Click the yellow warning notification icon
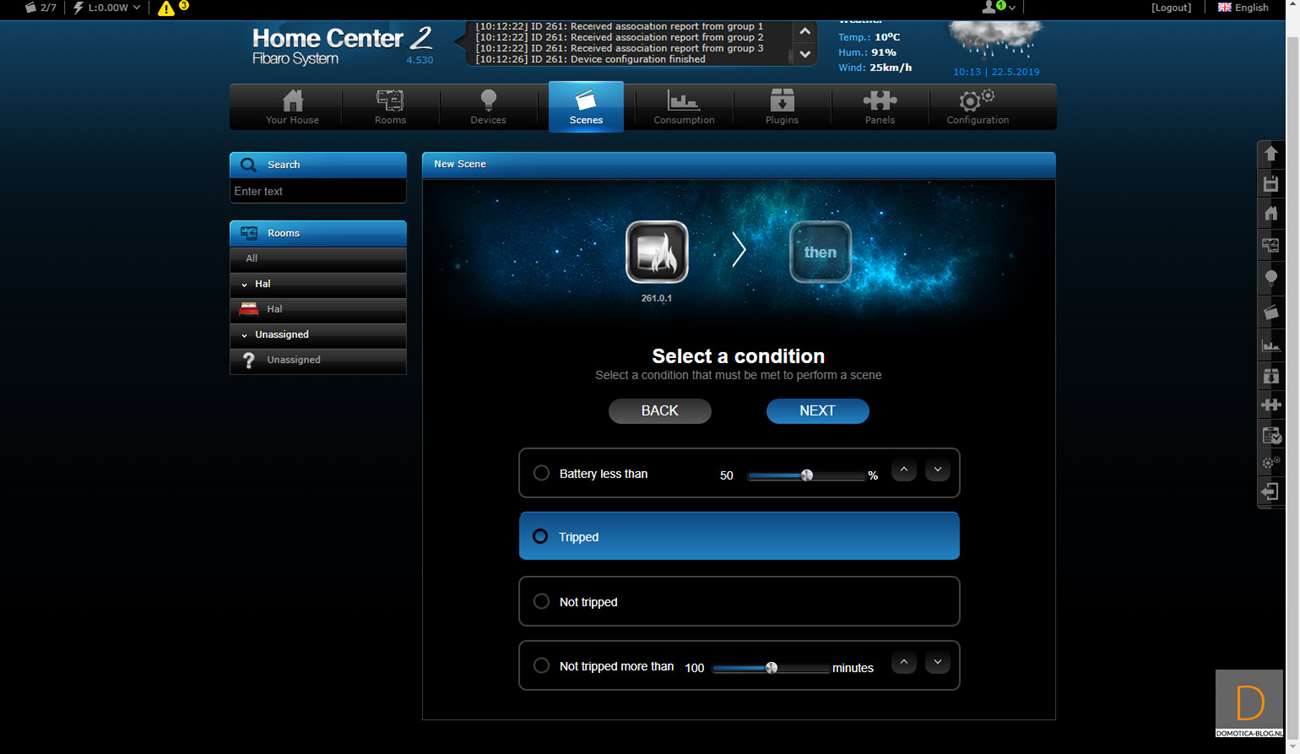 tap(166, 8)
